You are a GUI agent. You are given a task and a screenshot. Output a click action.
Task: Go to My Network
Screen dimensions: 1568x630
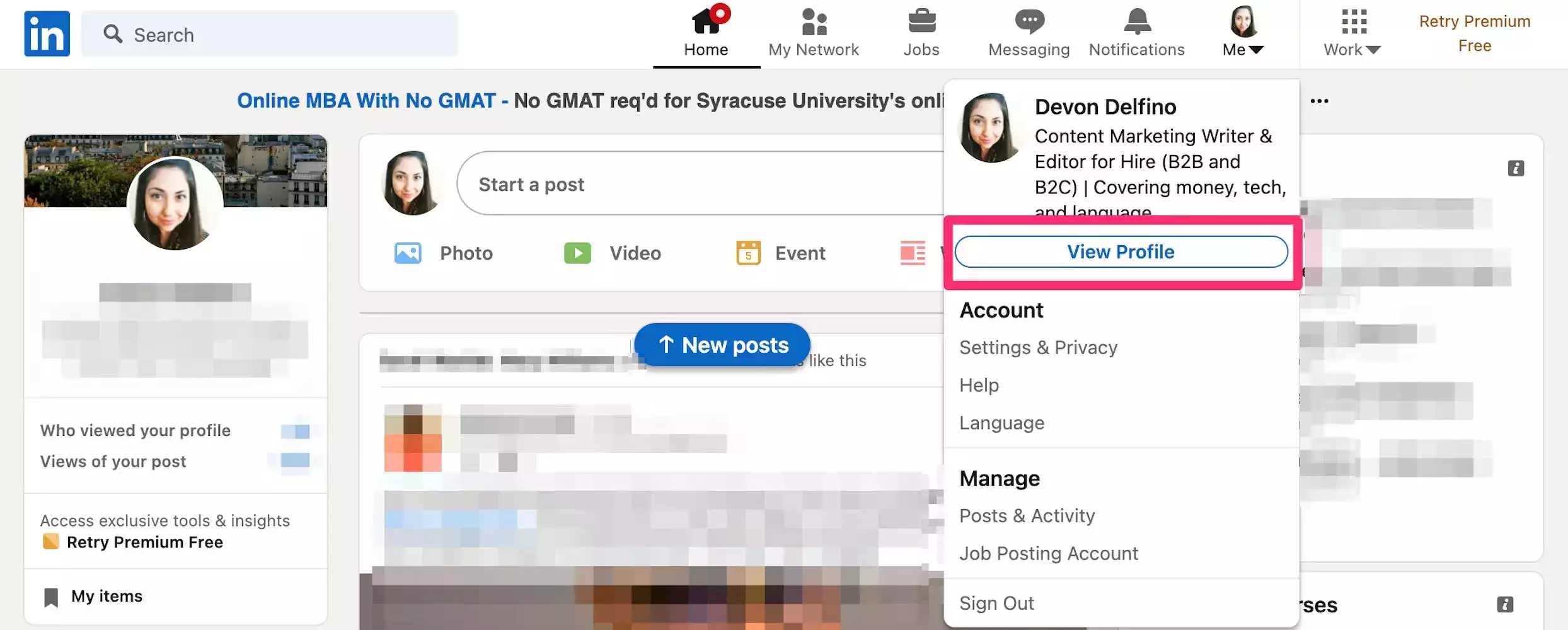click(x=814, y=33)
